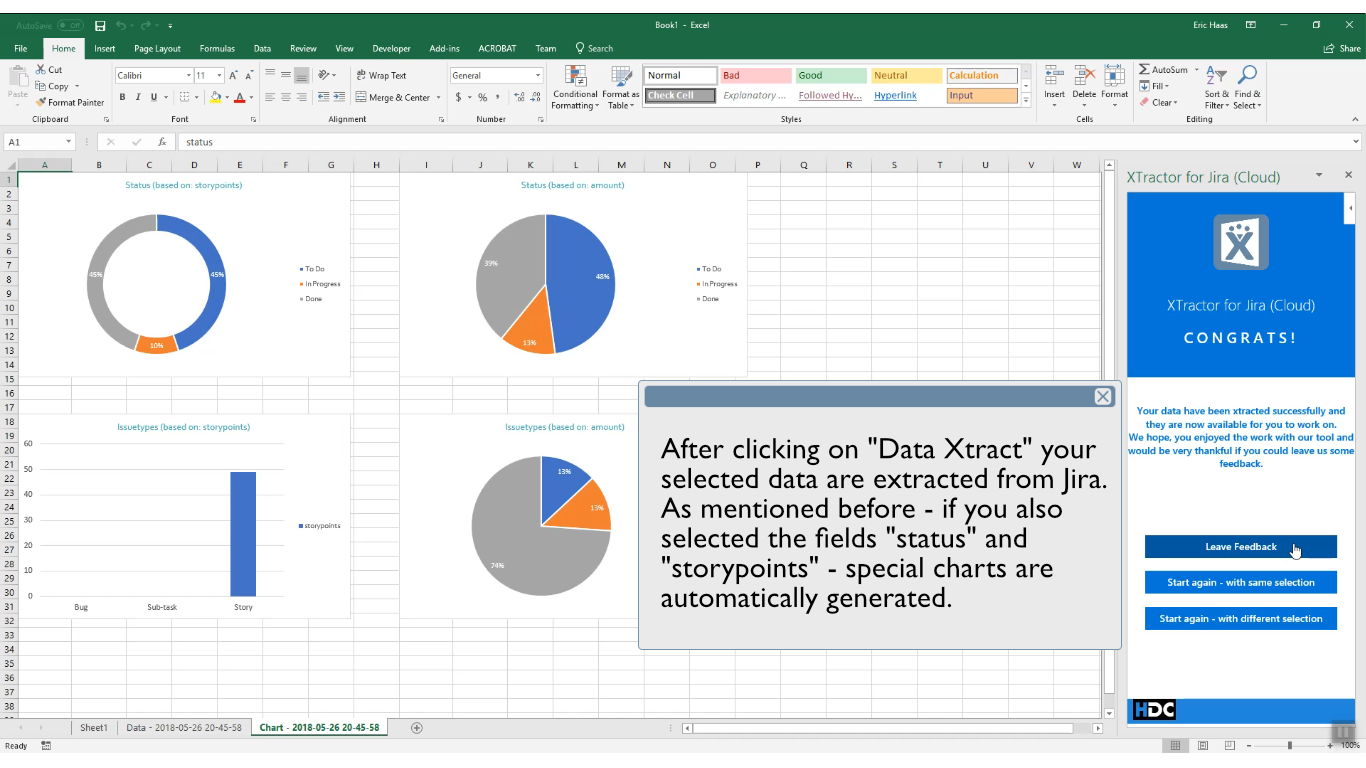Image resolution: width=1366 pixels, height=768 pixels.
Task: Align text to the left
Action: [270, 97]
